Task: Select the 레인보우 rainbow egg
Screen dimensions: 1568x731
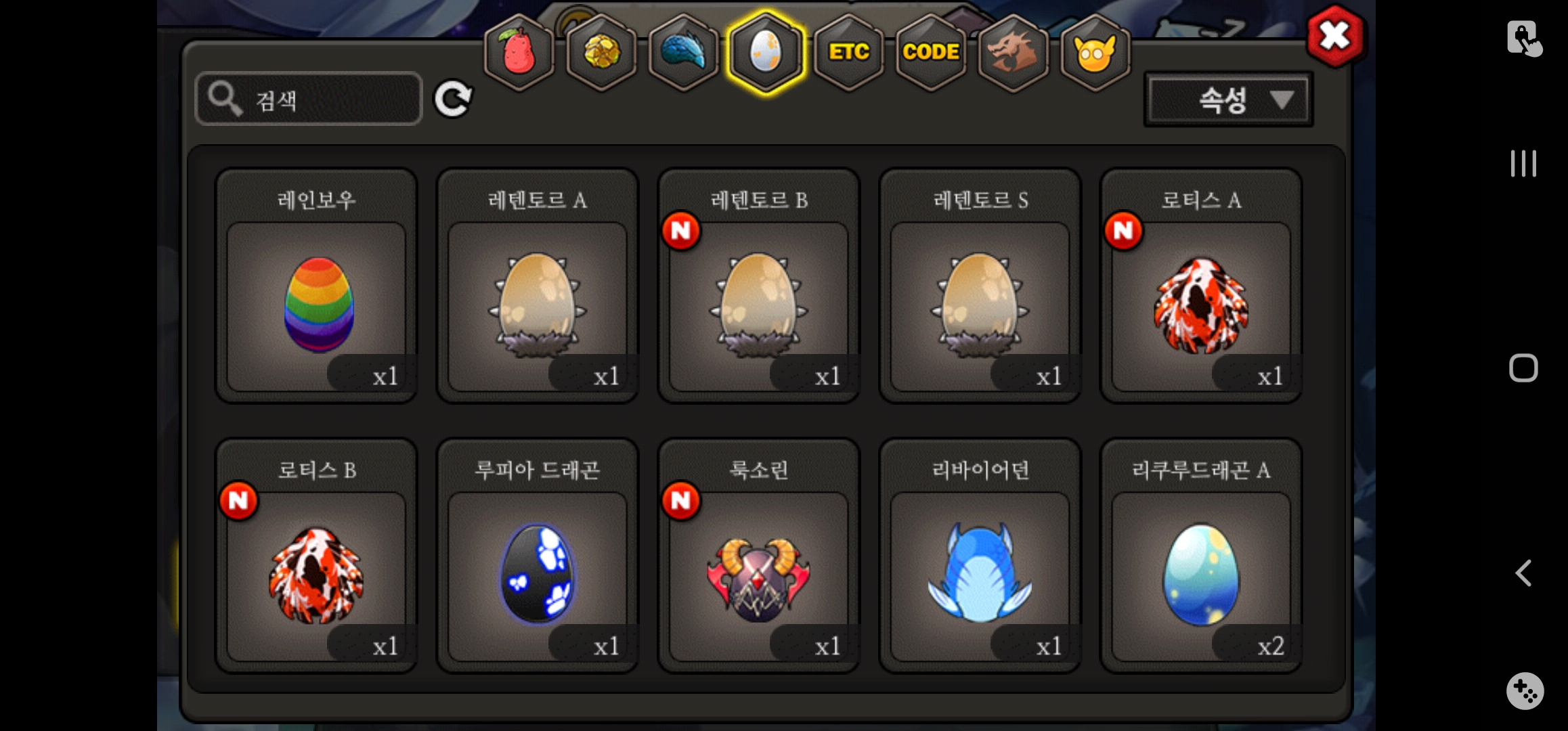Action: tap(316, 286)
